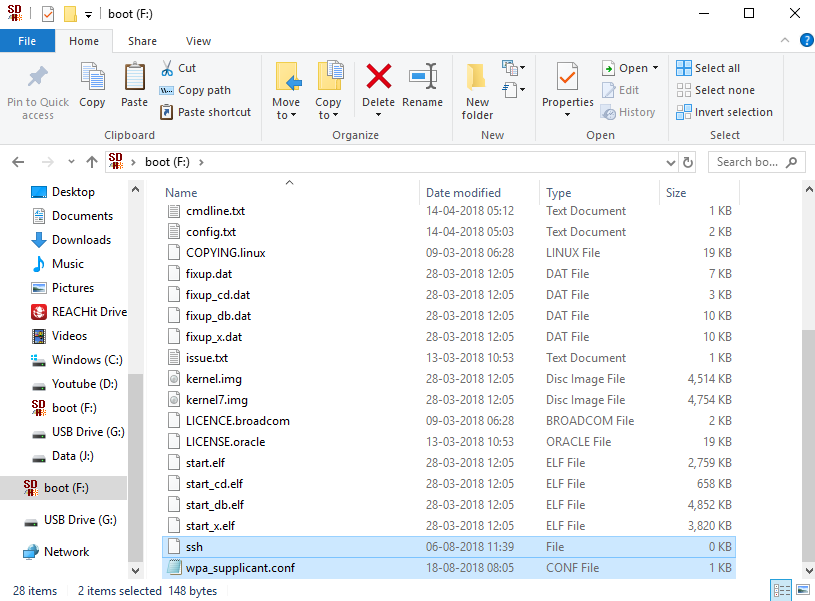This screenshot has height=601, width=815.
Task: Click Copy path in the Clipboard group
Action: [x=195, y=90]
